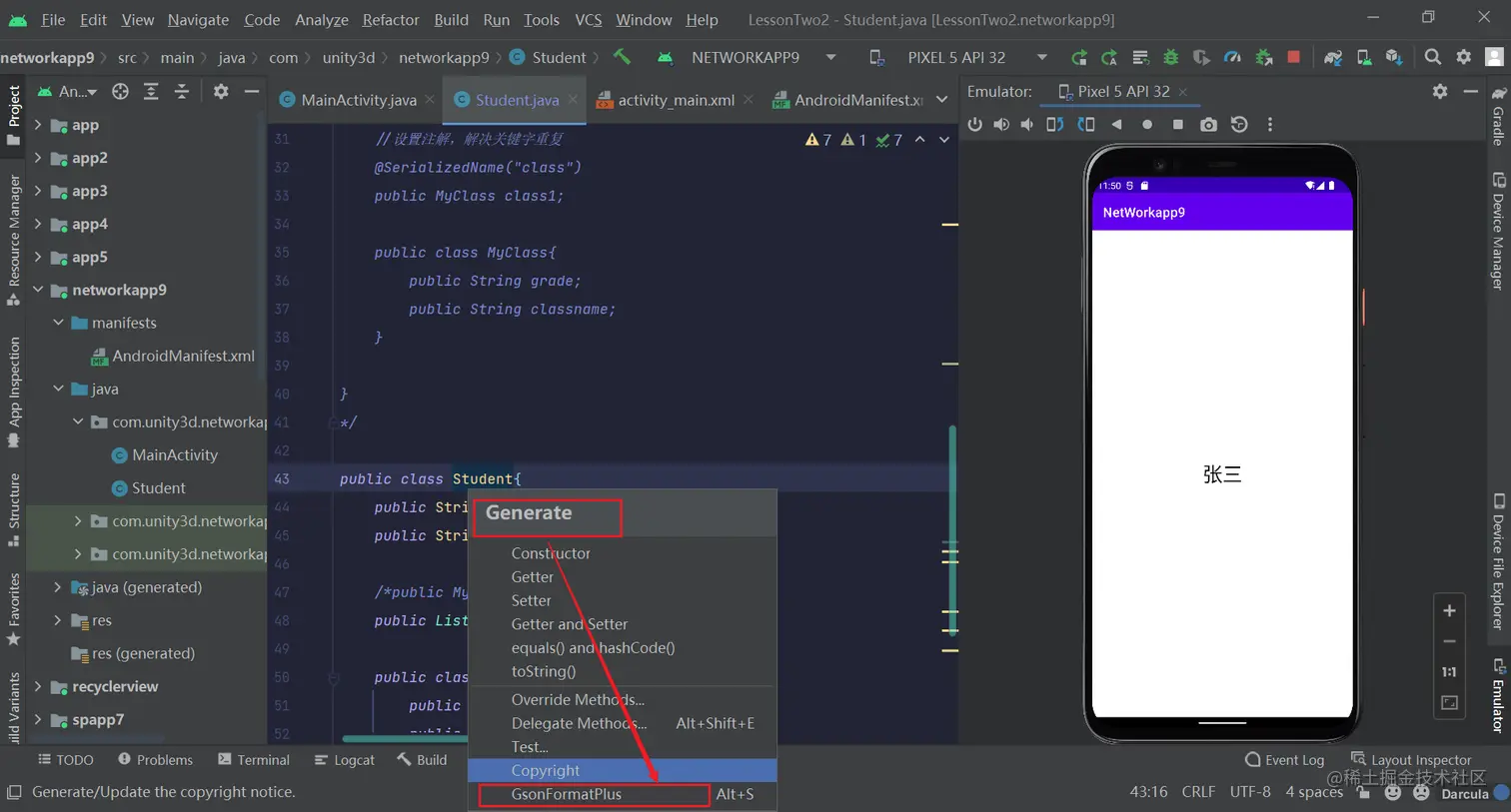Open Gradle side tool window
Screen dimensions: 1511x812
click(1498, 115)
